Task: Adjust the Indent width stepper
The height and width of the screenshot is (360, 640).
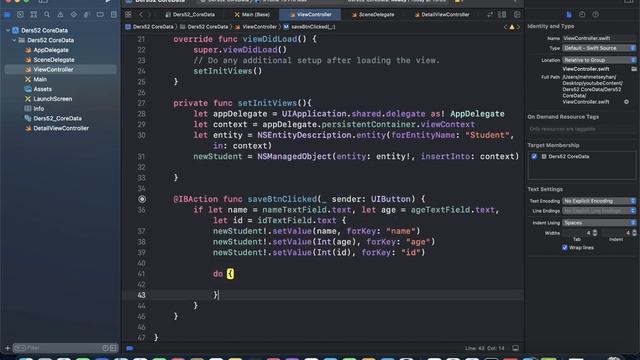Action: (634, 233)
